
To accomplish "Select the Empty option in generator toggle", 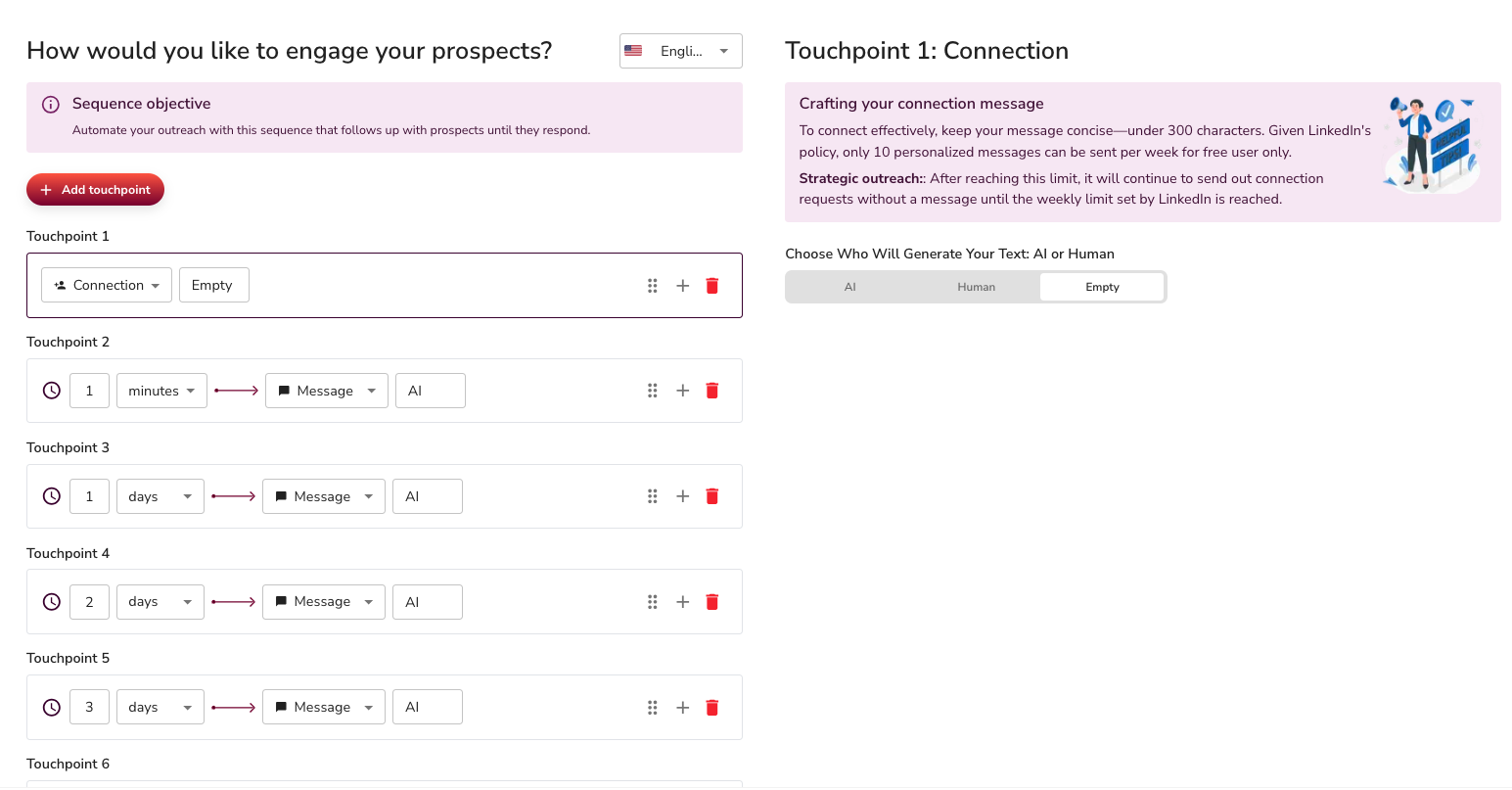I will (x=1102, y=287).
